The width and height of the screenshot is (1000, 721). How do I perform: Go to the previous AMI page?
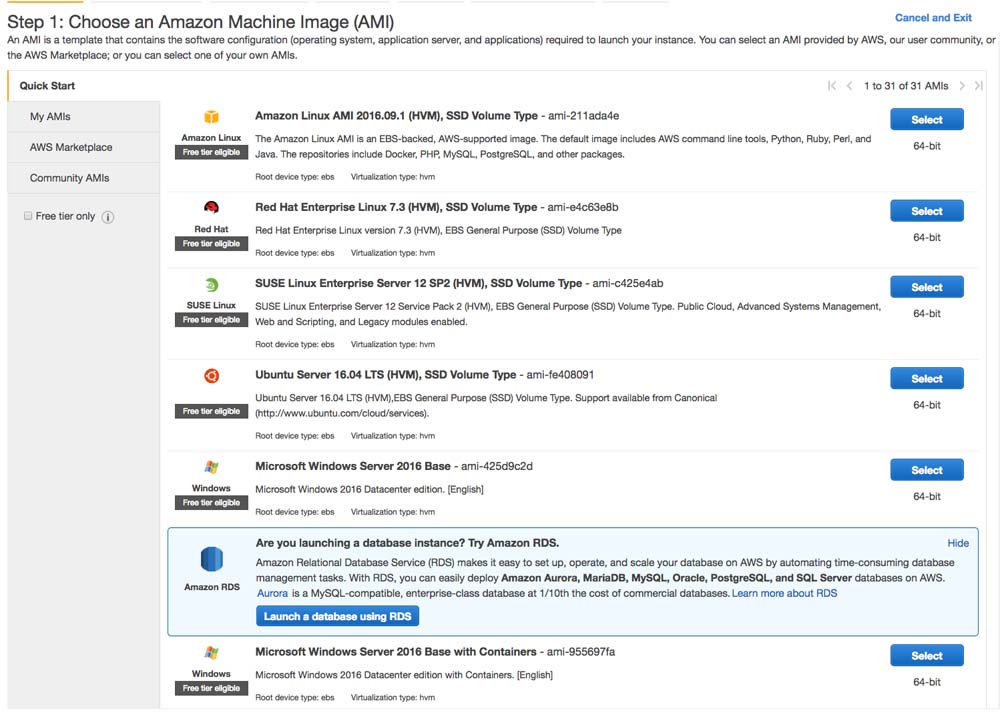(x=849, y=86)
